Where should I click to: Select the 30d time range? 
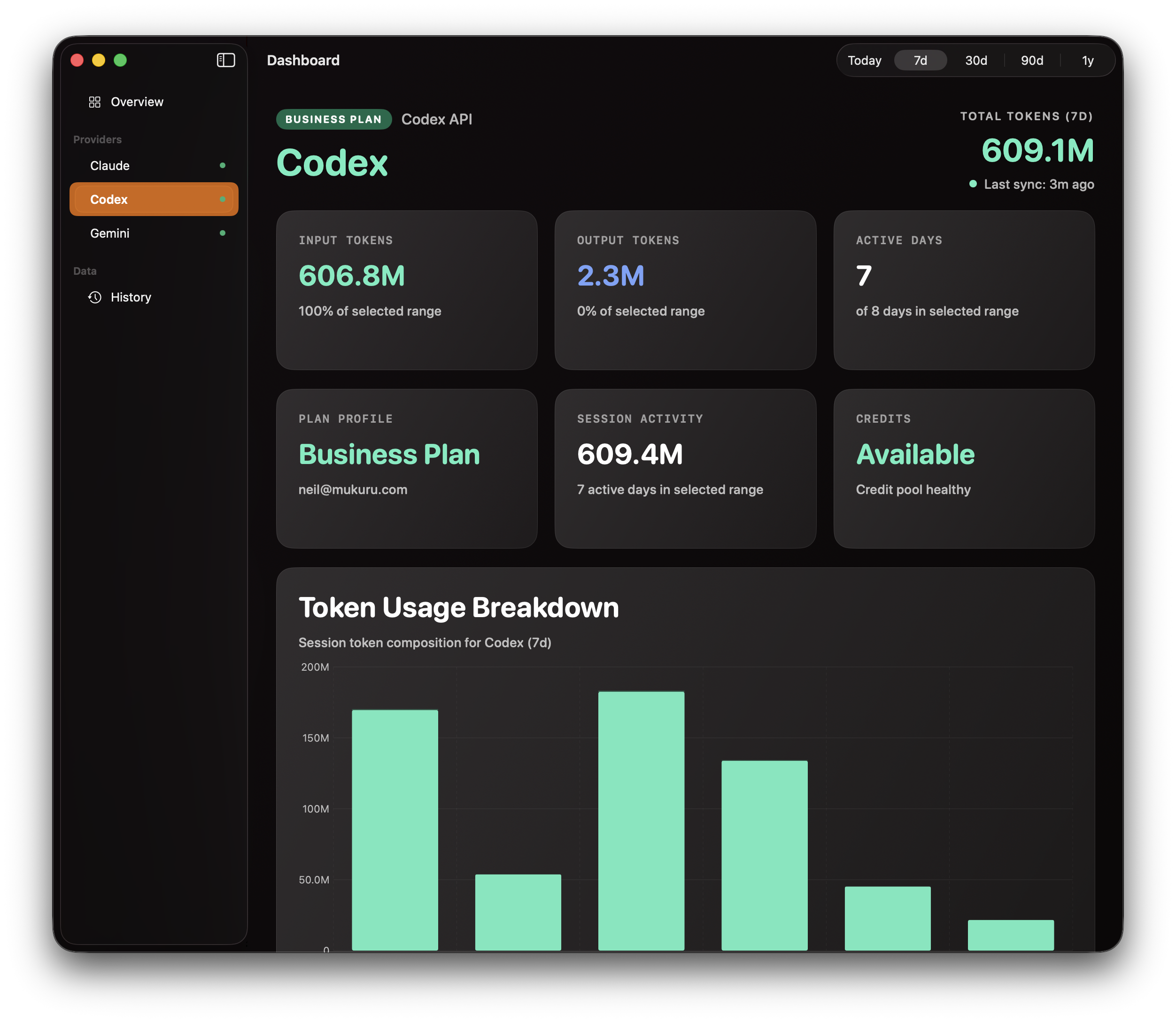point(975,60)
